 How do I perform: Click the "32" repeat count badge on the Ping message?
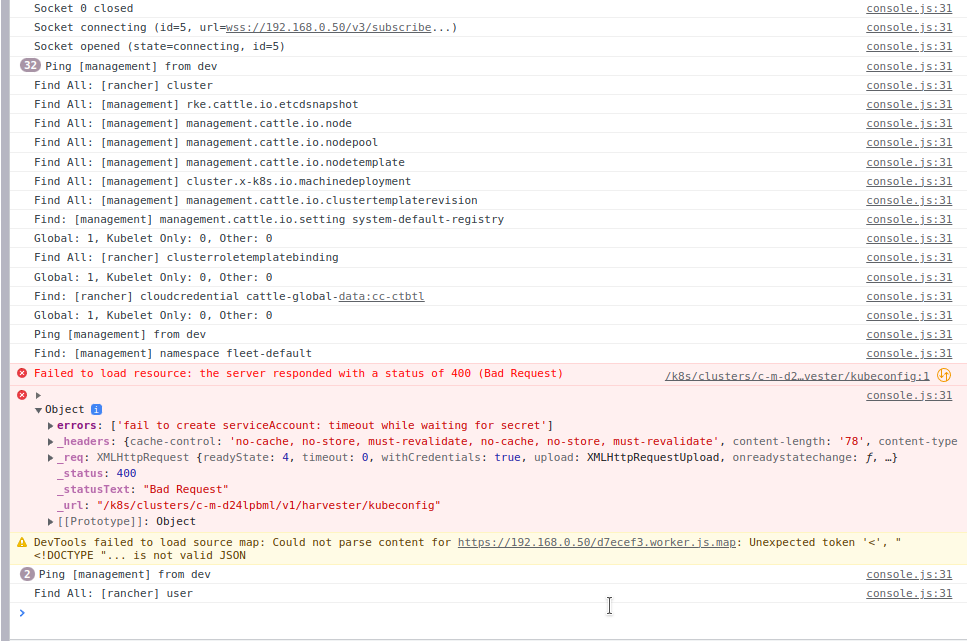[x=30, y=65]
